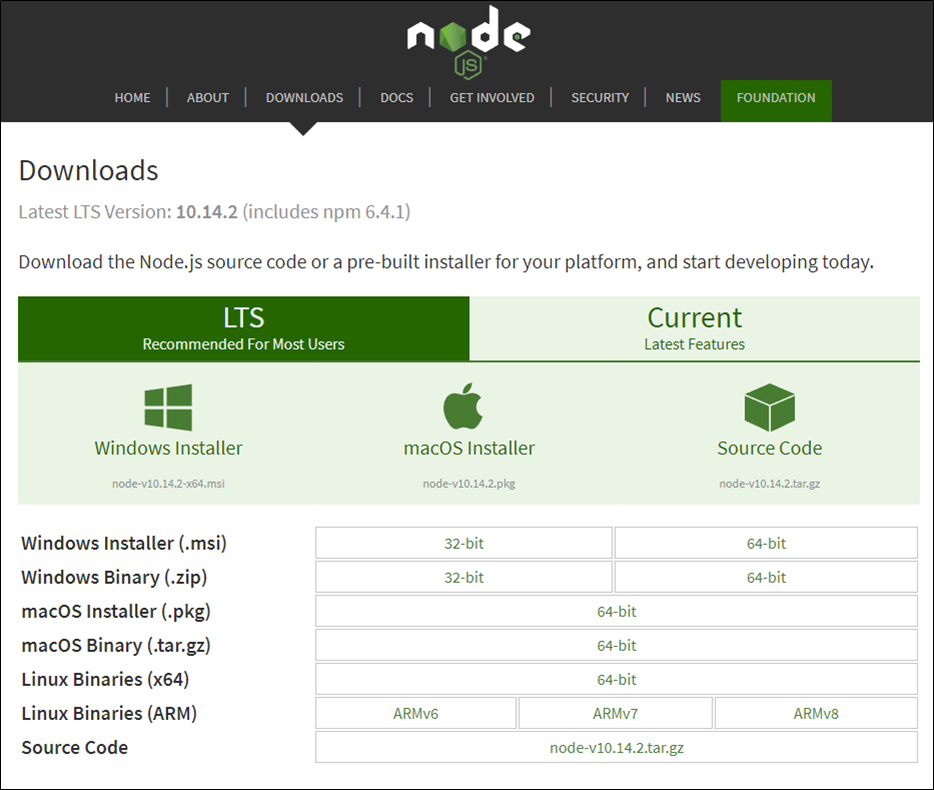Viewport: 934px width, 790px height.
Task: Download ARMv8 Linux binary
Action: [x=816, y=713]
